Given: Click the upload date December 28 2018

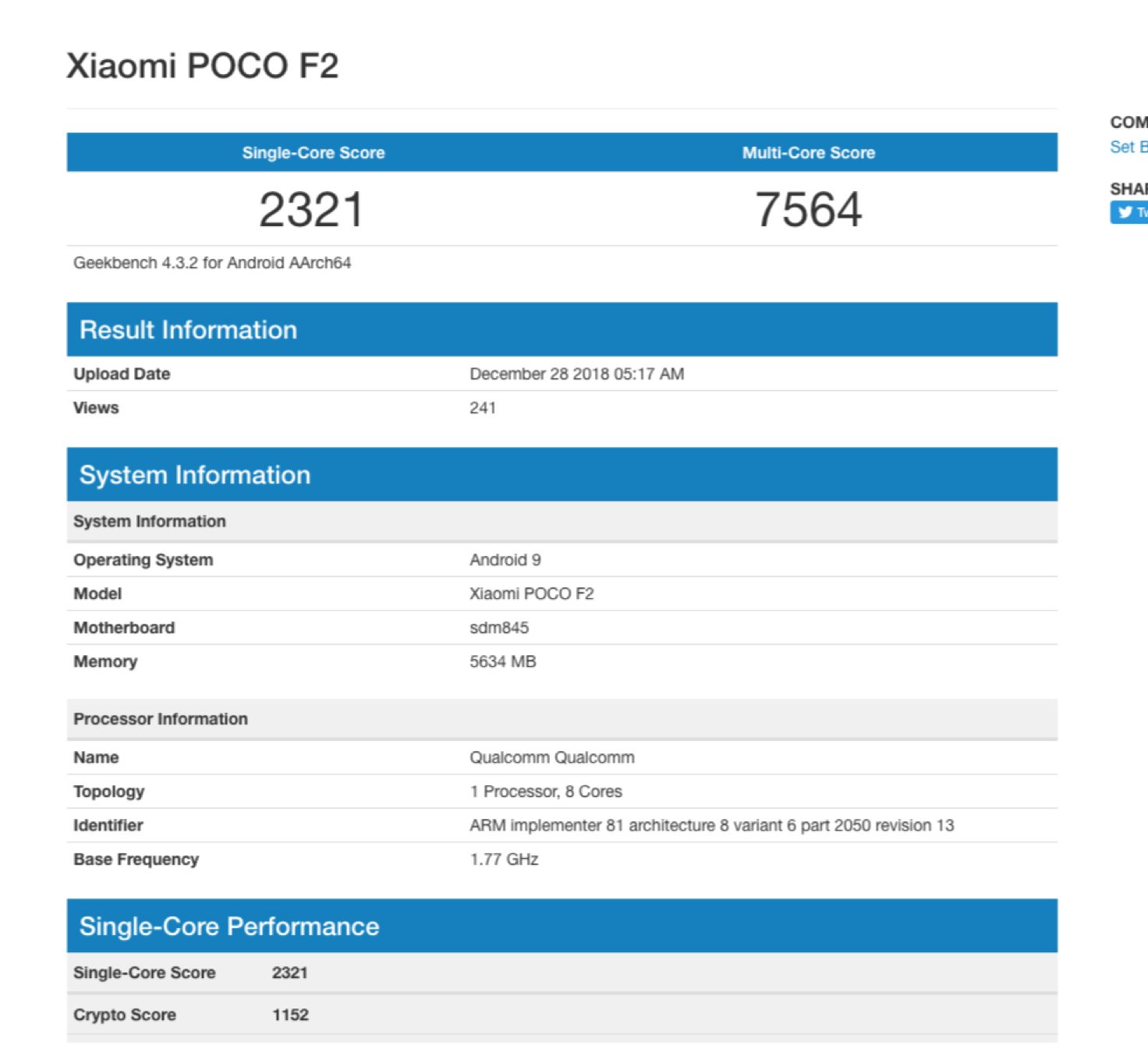Looking at the screenshot, I should (576, 374).
